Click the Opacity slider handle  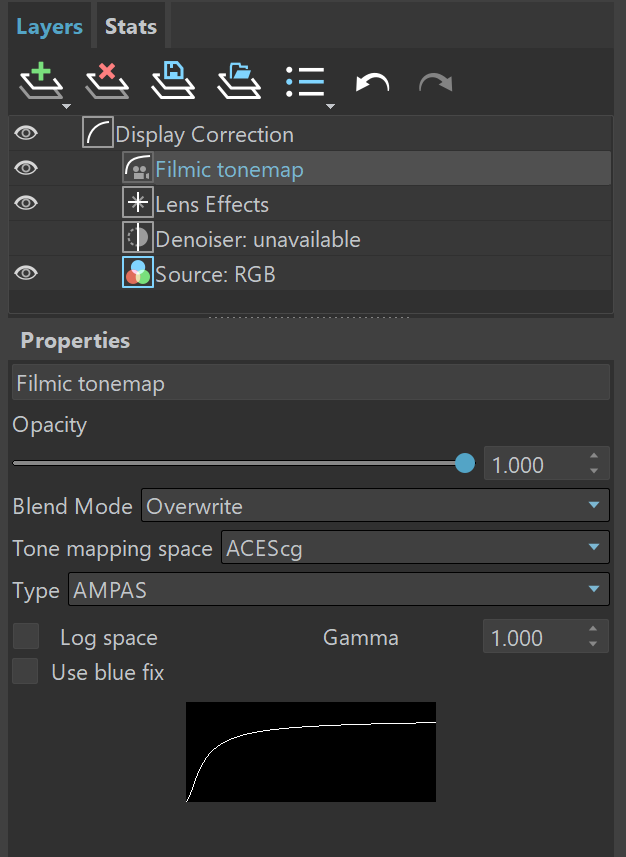(465, 463)
